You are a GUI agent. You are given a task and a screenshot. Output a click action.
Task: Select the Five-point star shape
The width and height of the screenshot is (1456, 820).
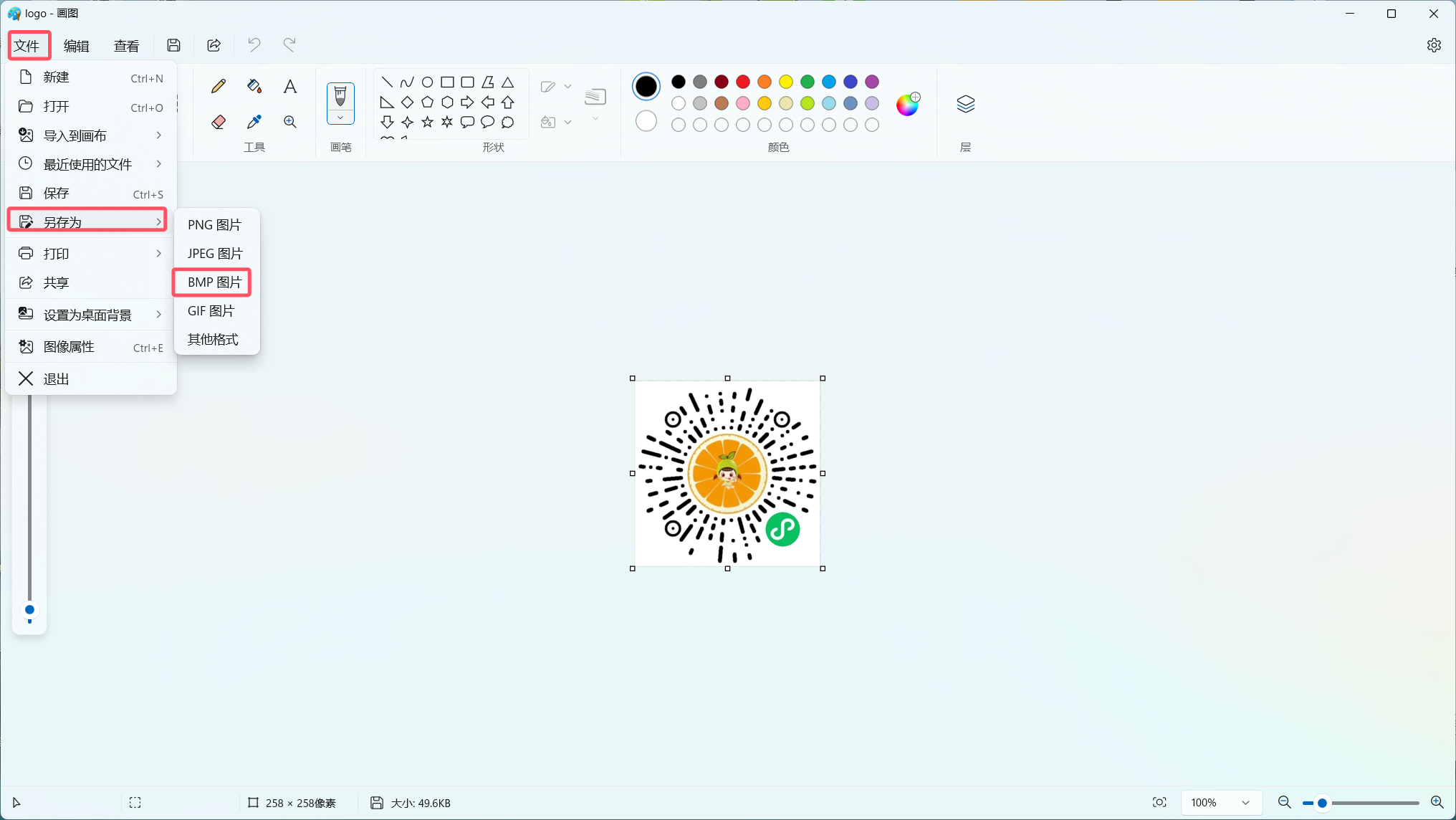point(427,122)
